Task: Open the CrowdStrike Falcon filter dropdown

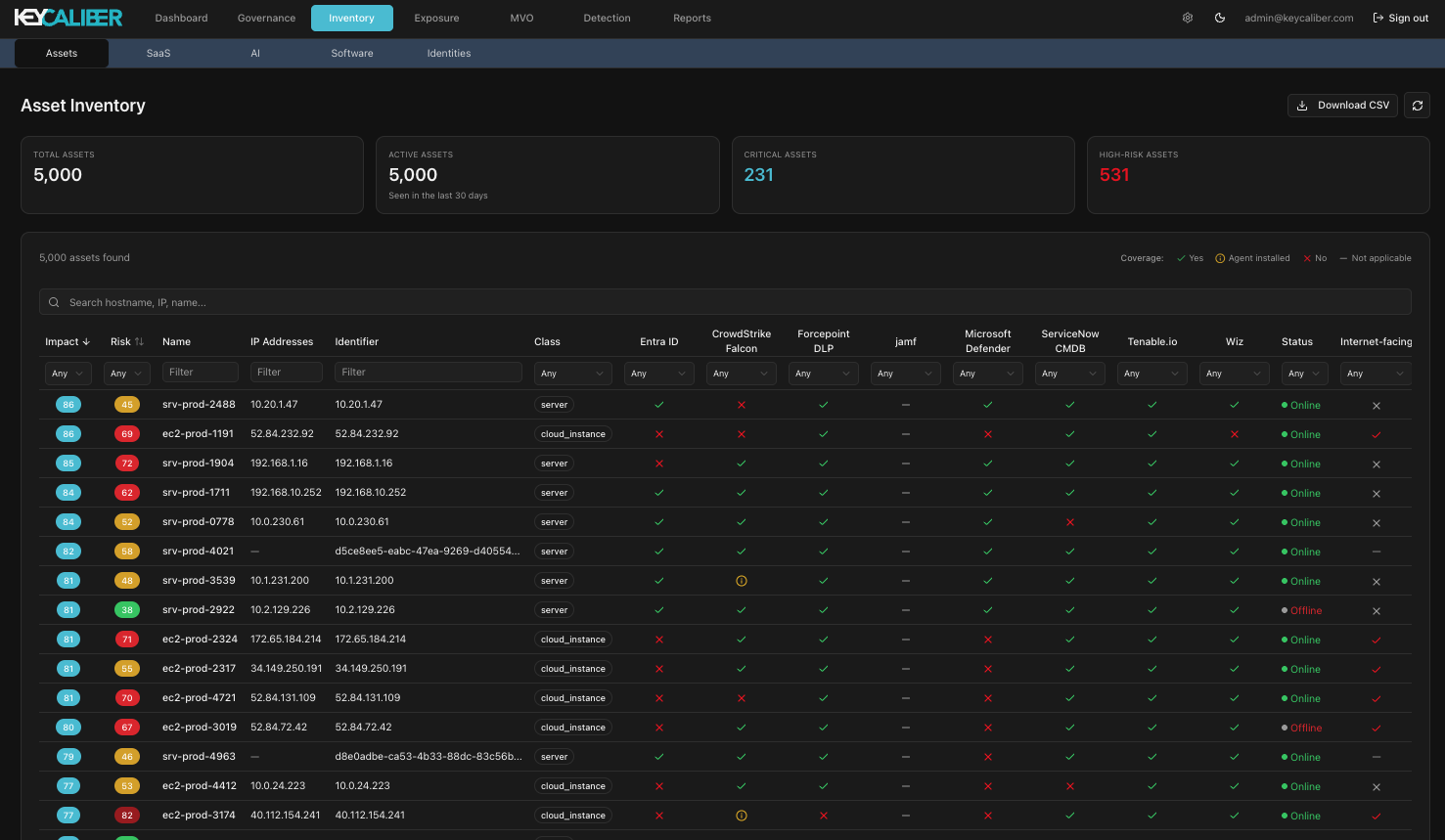Action: click(x=742, y=374)
